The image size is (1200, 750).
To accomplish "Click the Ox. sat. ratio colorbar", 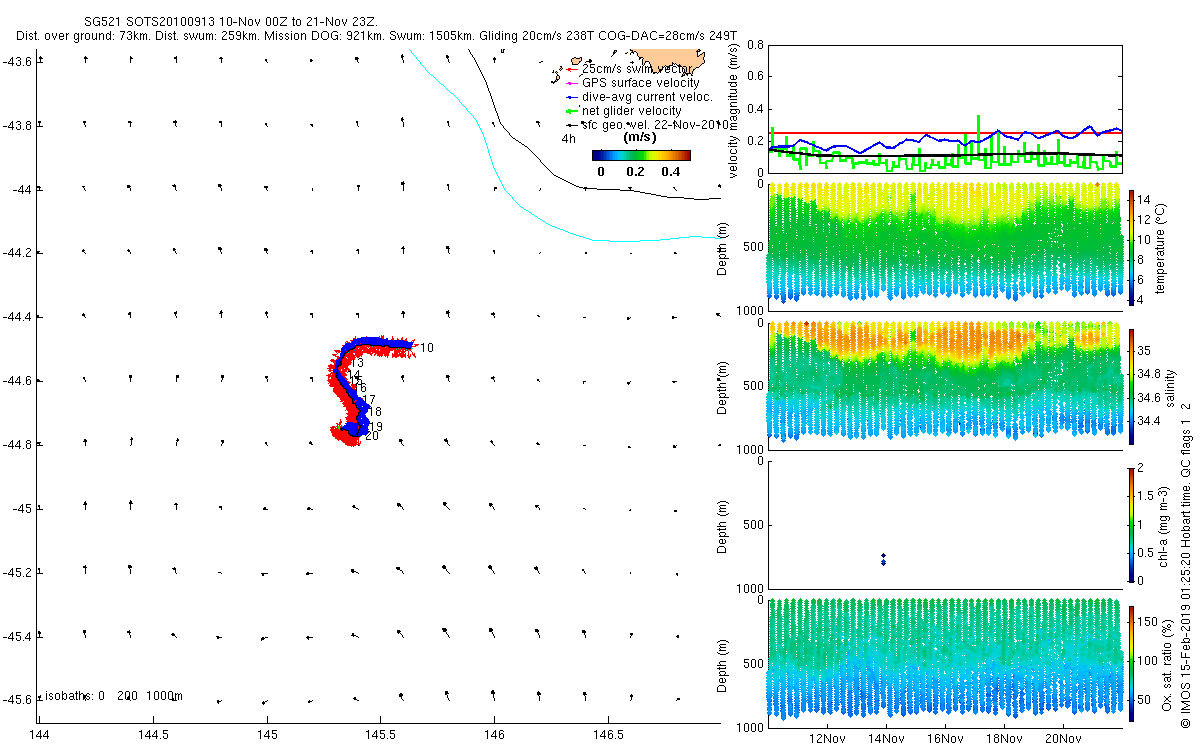I will coord(1132,662).
